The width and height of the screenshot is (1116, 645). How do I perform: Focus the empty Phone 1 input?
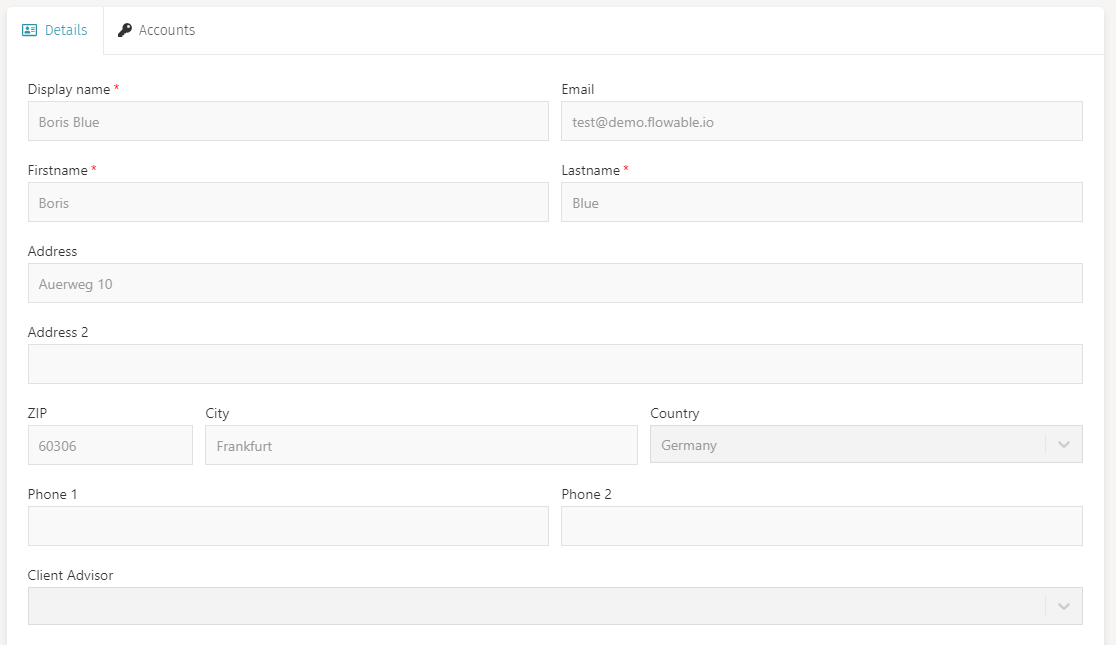[x=288, y=526]
